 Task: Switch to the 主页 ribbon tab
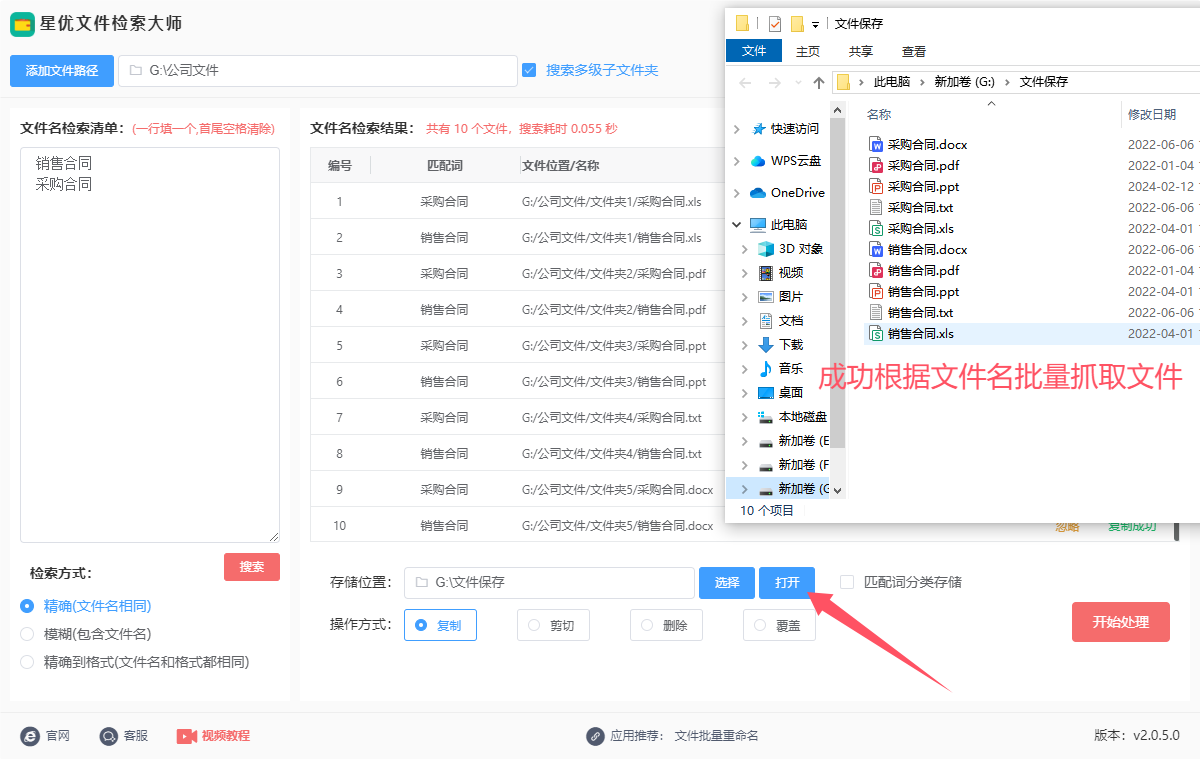click(808, 51)
